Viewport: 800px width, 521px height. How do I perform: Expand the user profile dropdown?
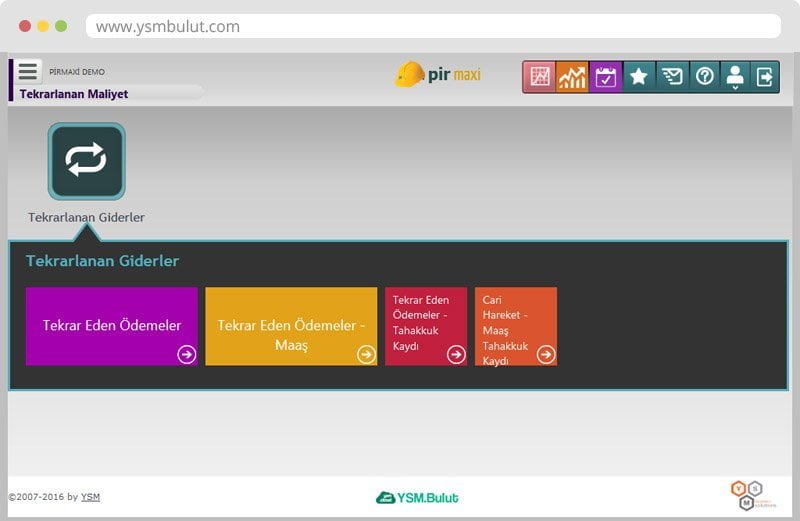735,77
